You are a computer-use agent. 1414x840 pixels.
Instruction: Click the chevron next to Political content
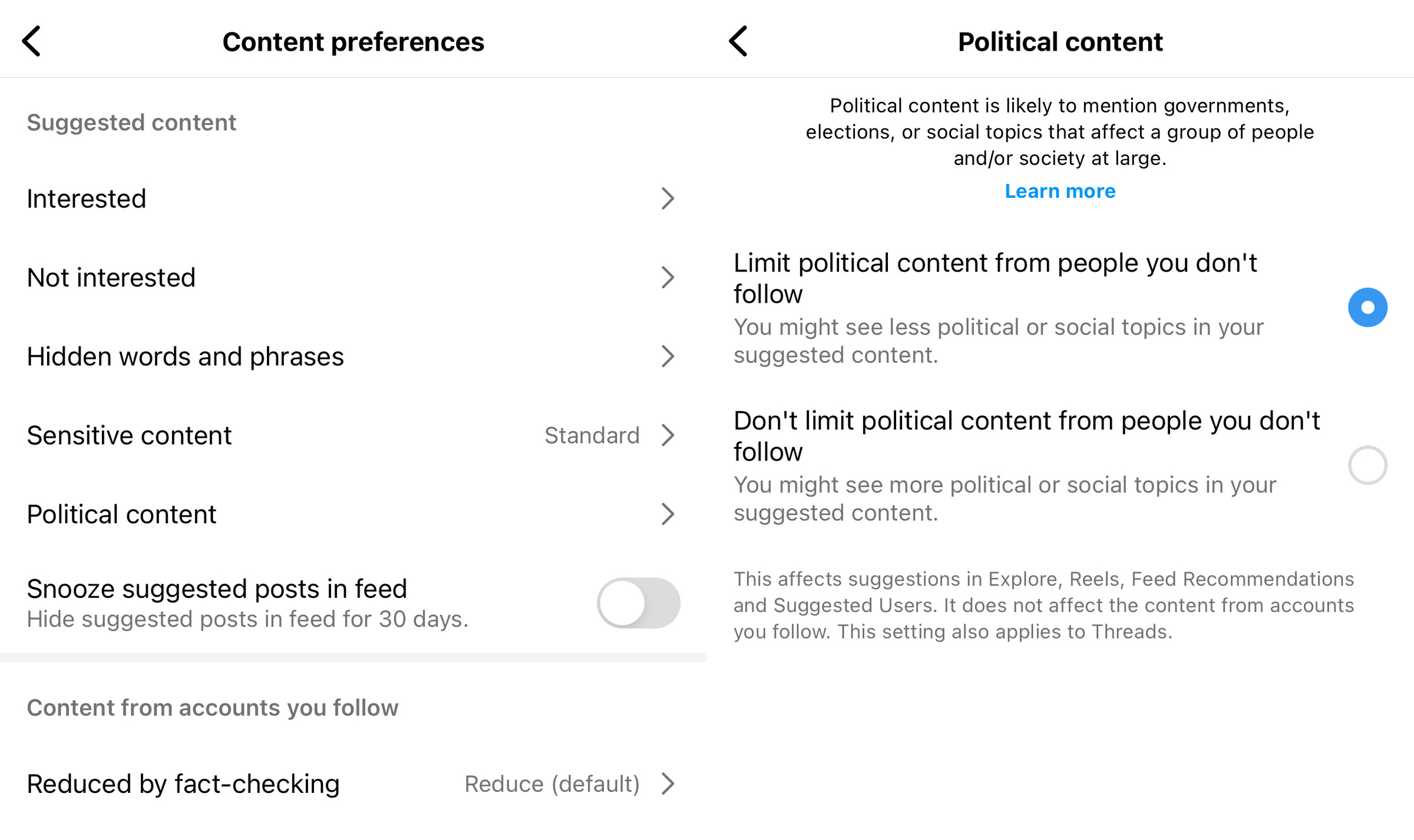[x=669, y=514]
